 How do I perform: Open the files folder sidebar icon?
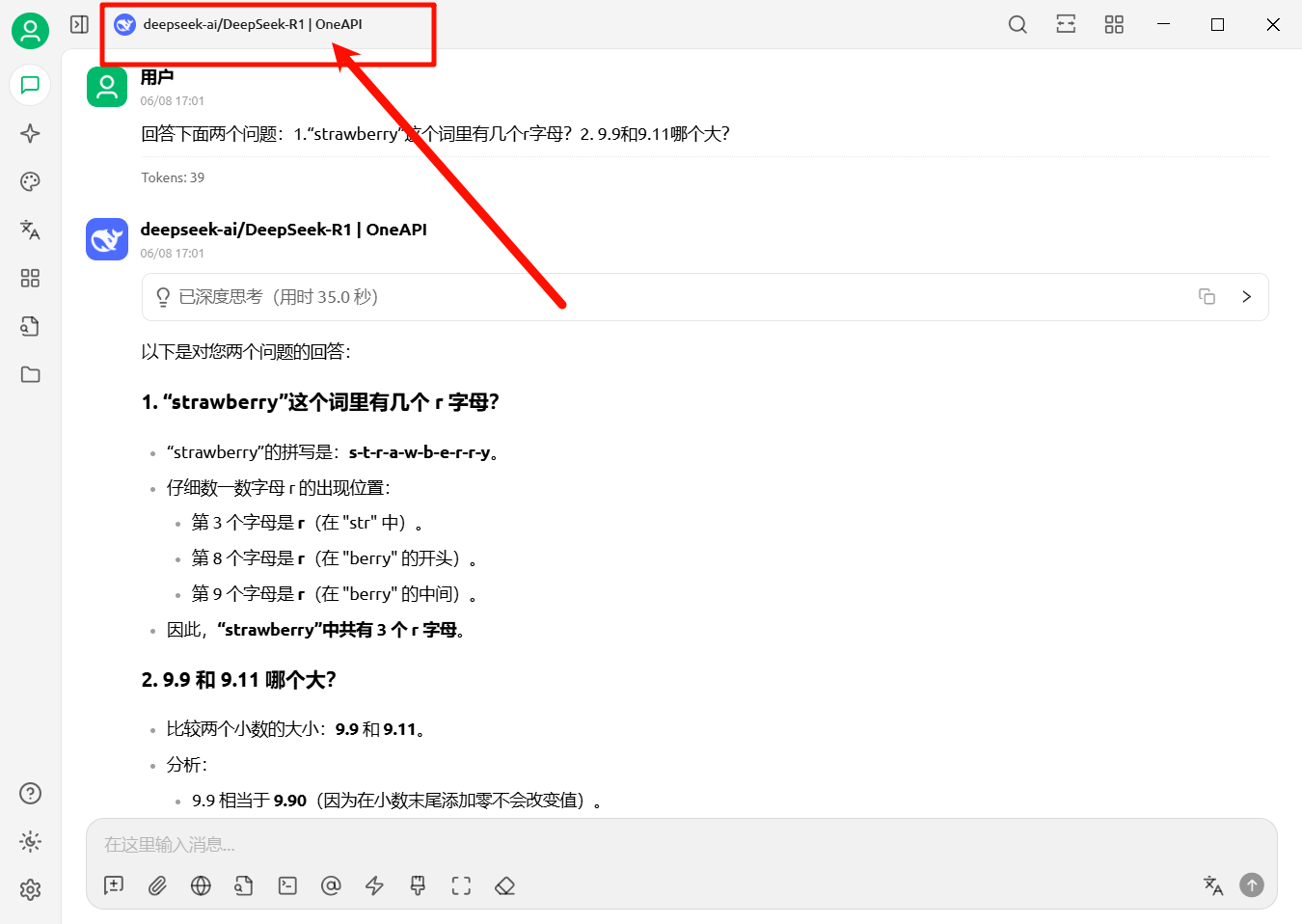tap(30, 374)
